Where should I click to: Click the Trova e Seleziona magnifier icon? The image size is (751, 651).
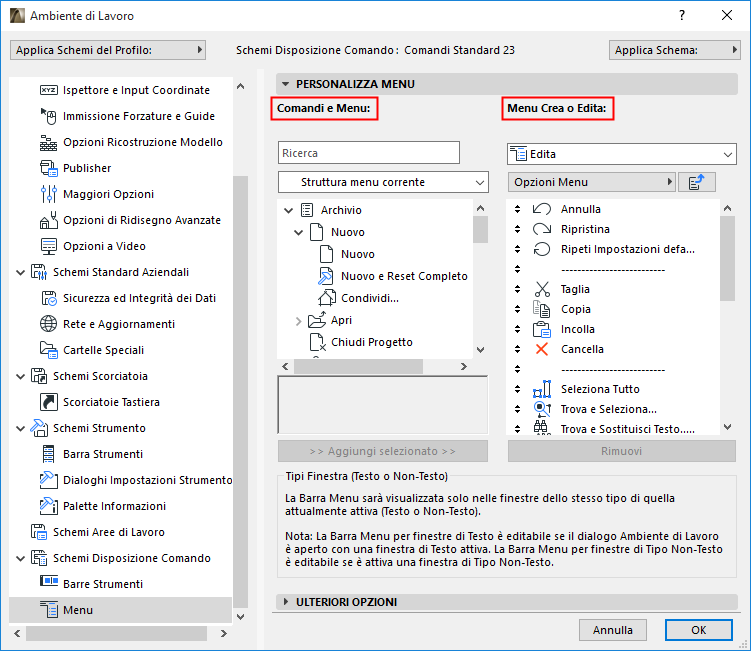pos(542,409)
